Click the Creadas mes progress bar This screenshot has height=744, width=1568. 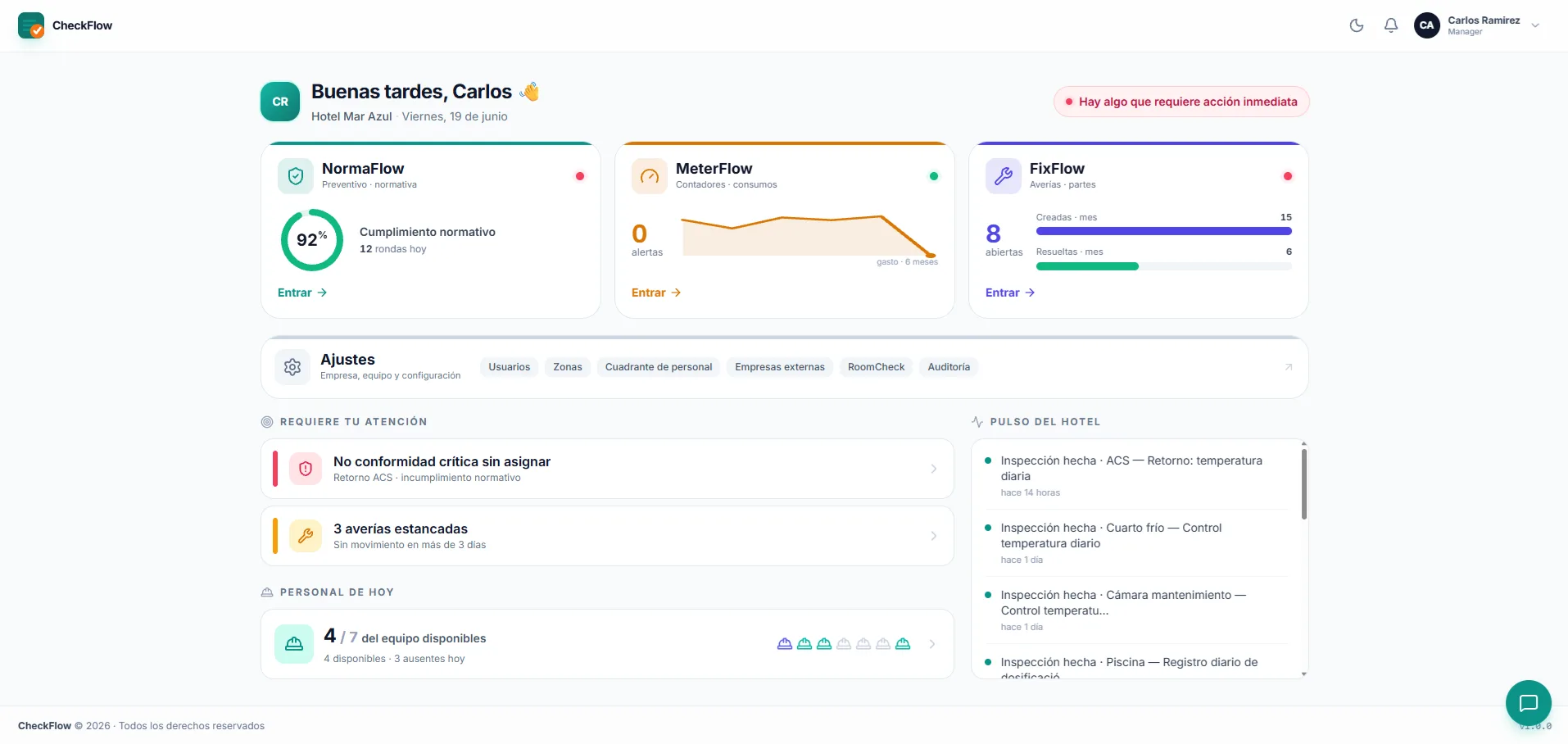(1164, 231)
